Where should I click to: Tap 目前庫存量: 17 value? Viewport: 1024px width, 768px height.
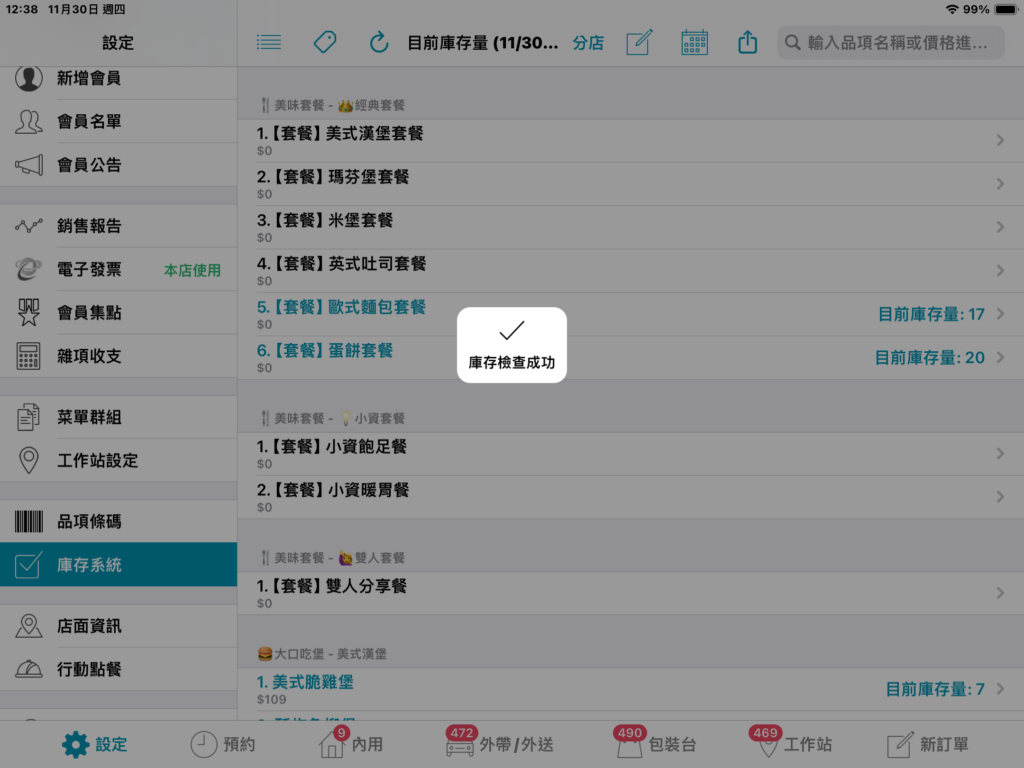931,314
